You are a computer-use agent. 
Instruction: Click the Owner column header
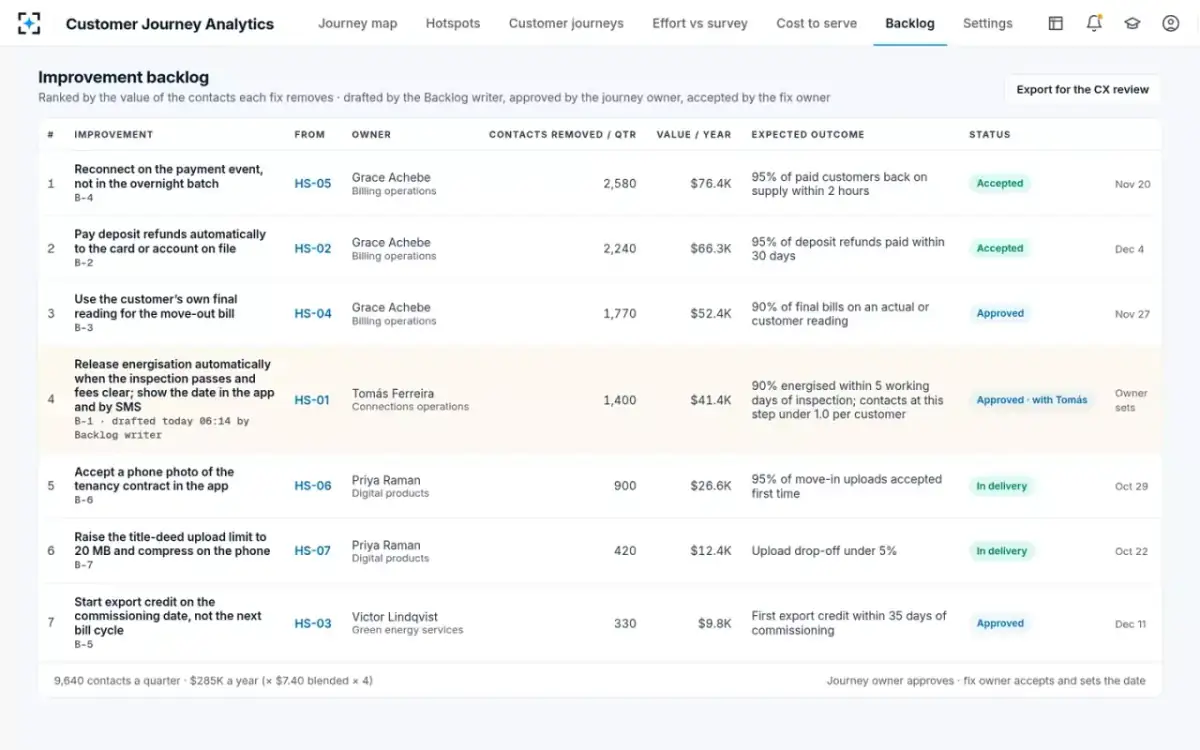pos(371,134)
